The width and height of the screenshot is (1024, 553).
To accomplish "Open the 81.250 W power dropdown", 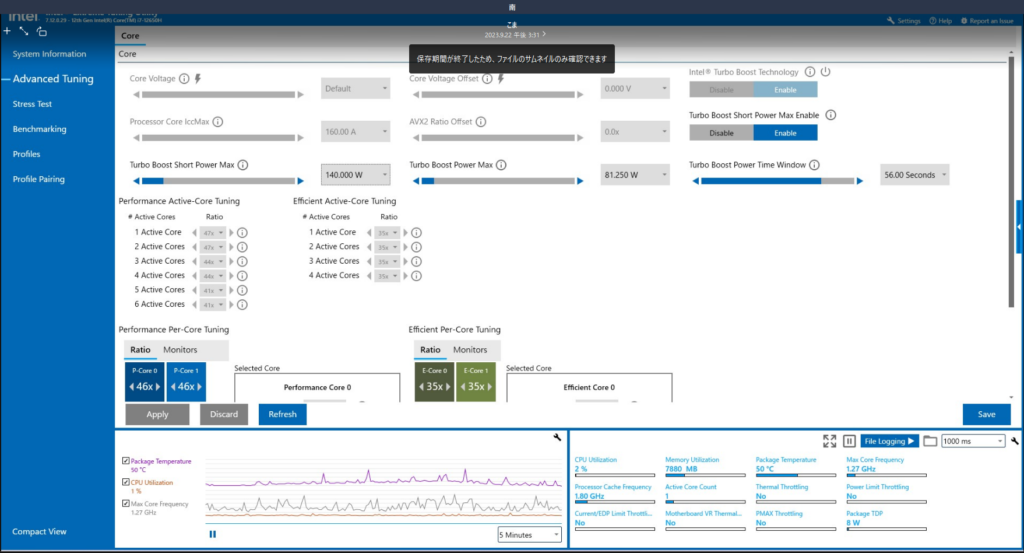I will pos(635,174).
